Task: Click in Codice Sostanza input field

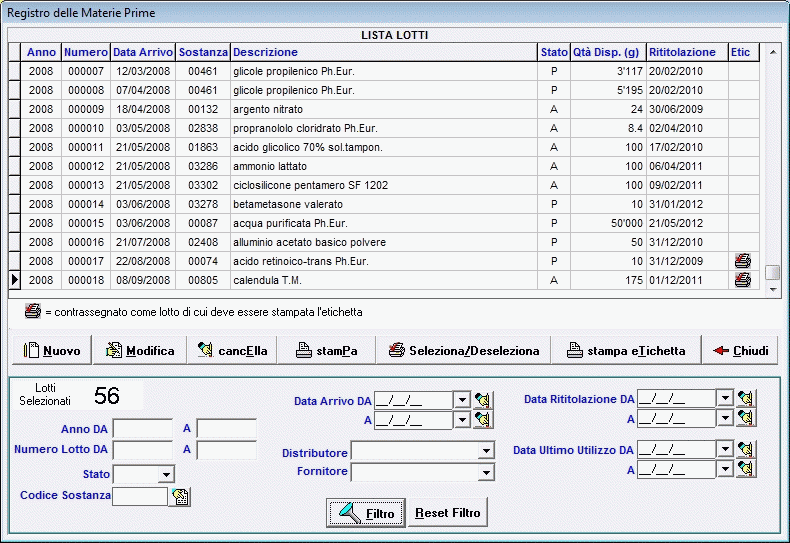Action: (140, 496)
